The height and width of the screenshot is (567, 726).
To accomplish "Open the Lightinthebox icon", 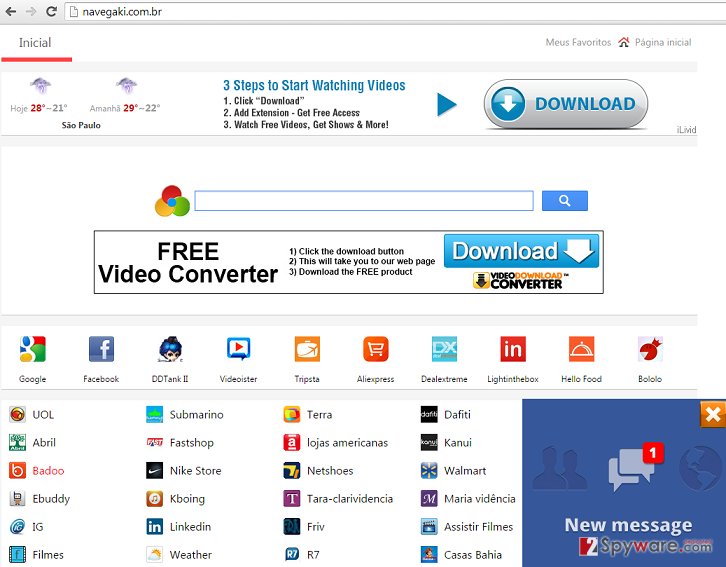I will pos(513,349).
